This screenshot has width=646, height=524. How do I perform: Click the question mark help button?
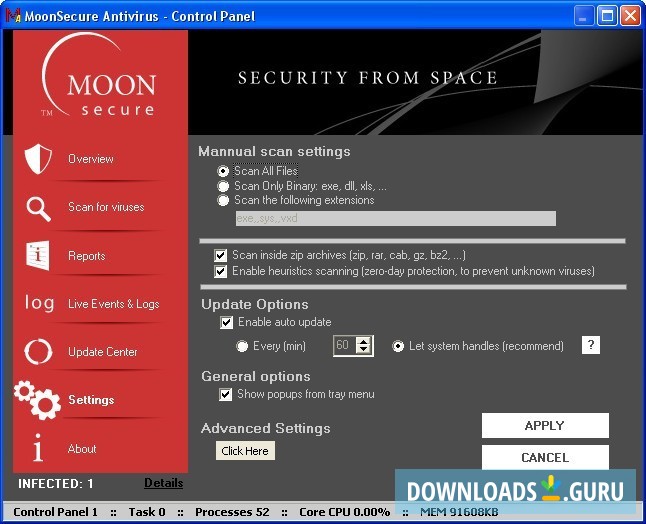[x=591, y=345]
